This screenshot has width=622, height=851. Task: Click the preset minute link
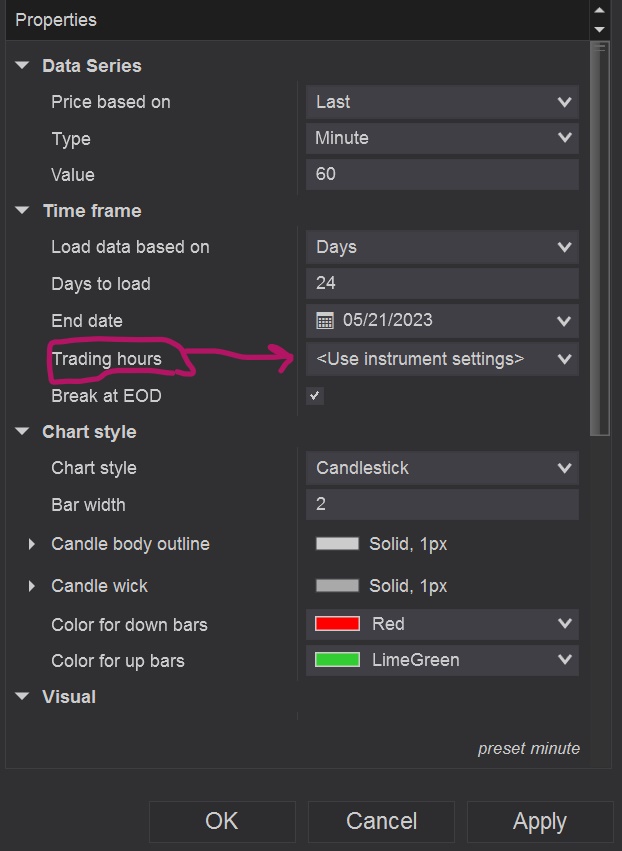(x=528, y=748)
